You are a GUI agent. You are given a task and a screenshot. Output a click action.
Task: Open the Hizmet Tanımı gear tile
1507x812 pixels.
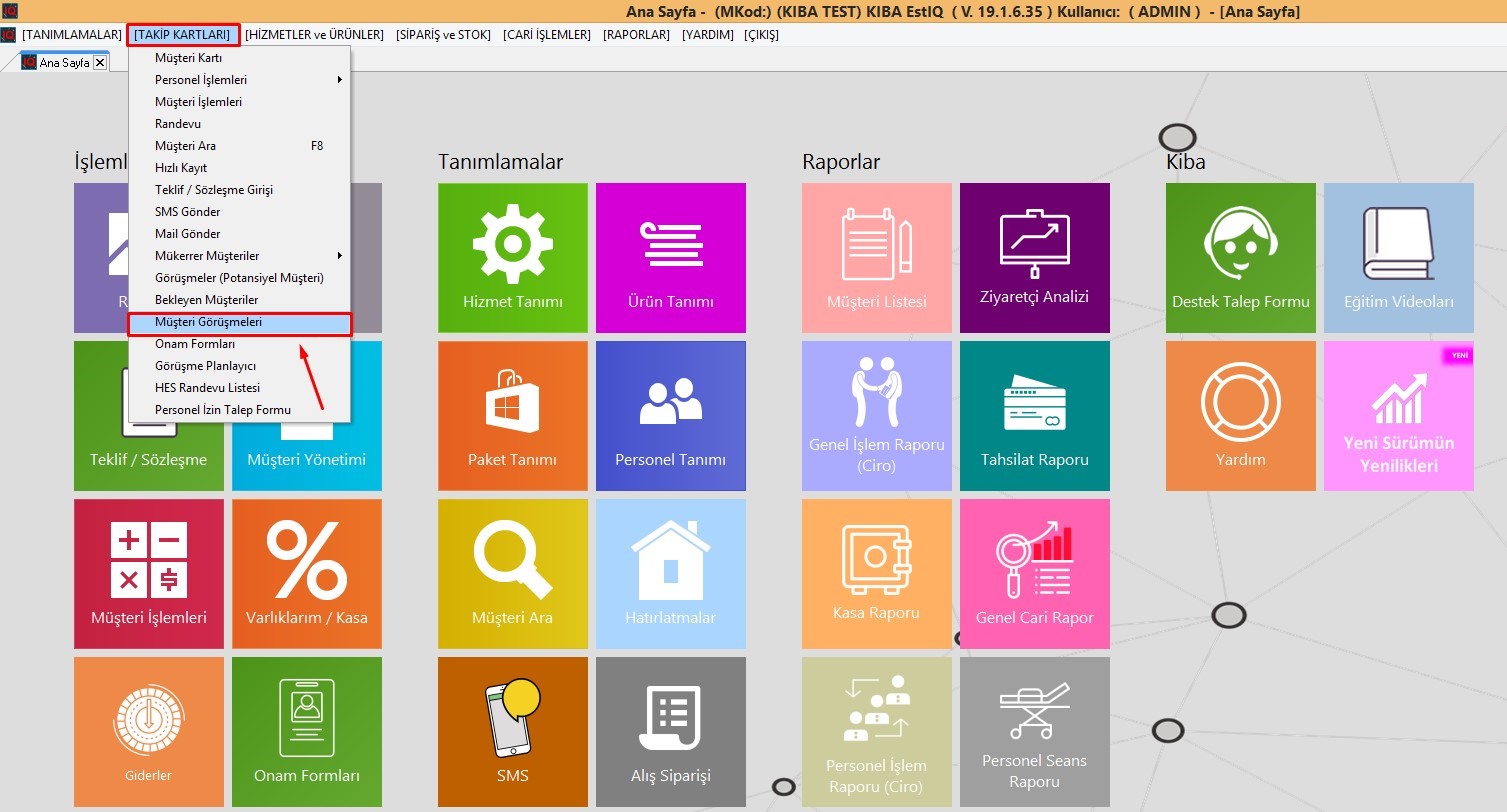coord(512,257)
